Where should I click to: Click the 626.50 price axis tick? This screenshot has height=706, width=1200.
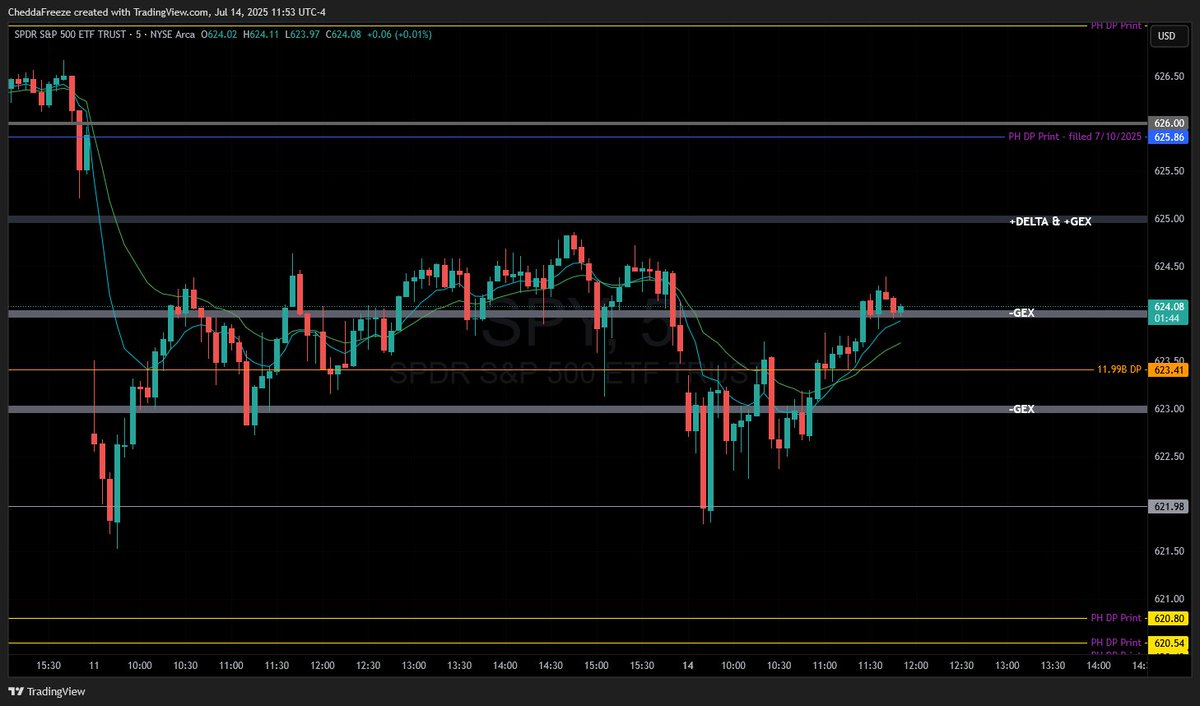pos(1169,76)
